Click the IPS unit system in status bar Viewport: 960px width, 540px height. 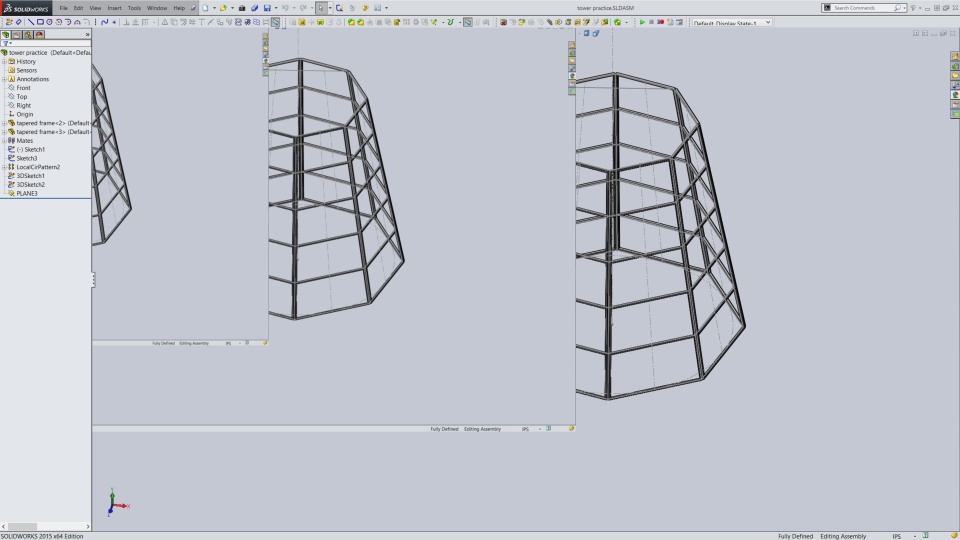coord(896,536)
